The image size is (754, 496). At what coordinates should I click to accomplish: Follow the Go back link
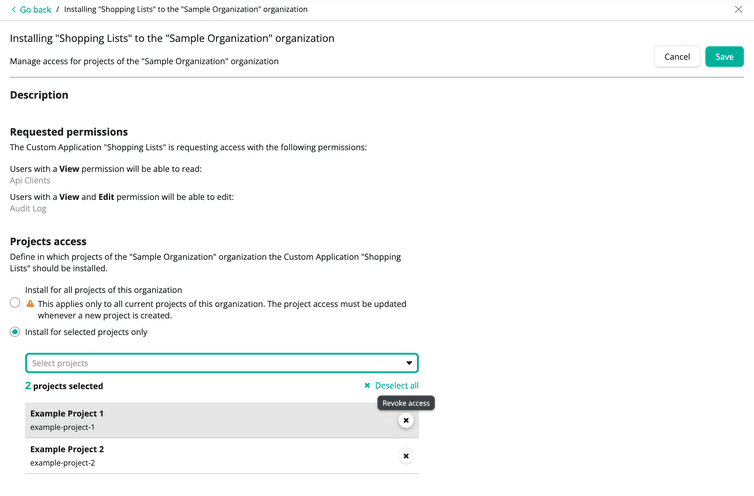[36, 9]
